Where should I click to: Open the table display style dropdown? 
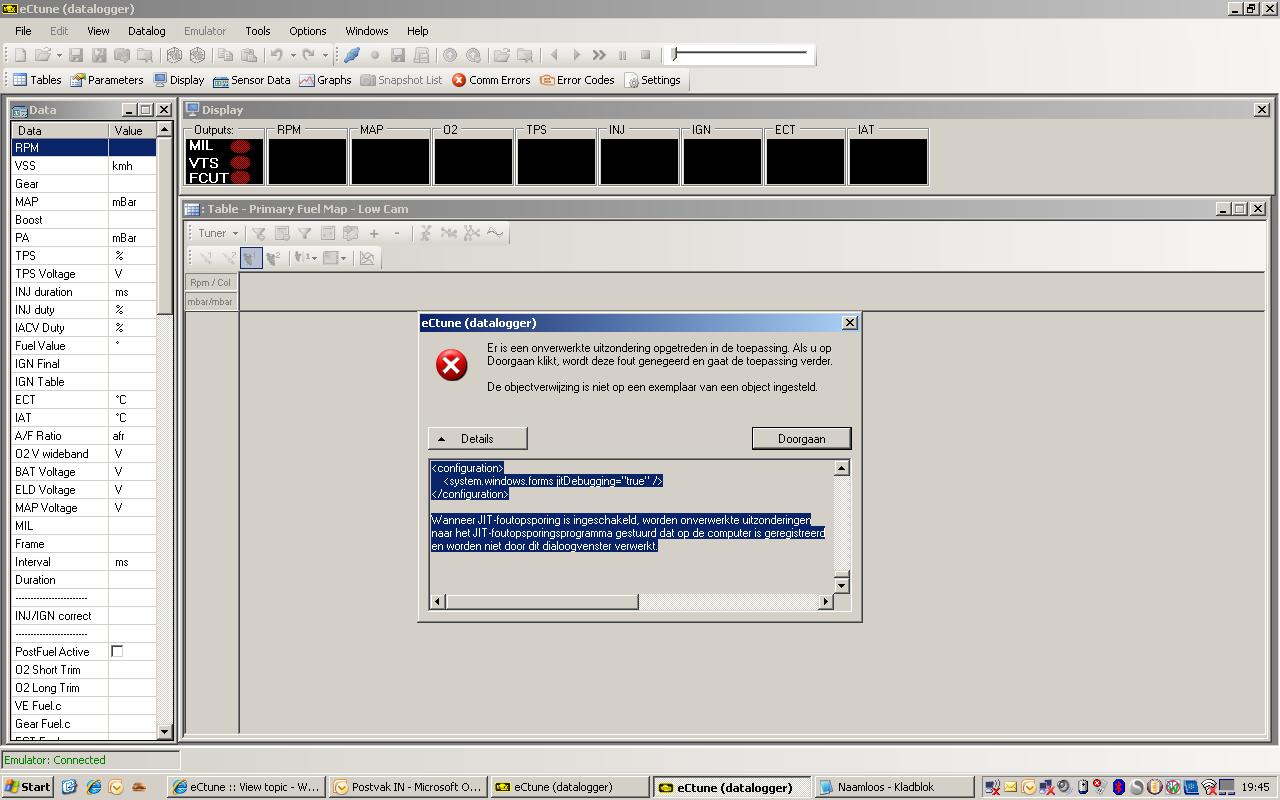[x=335, y=258]
